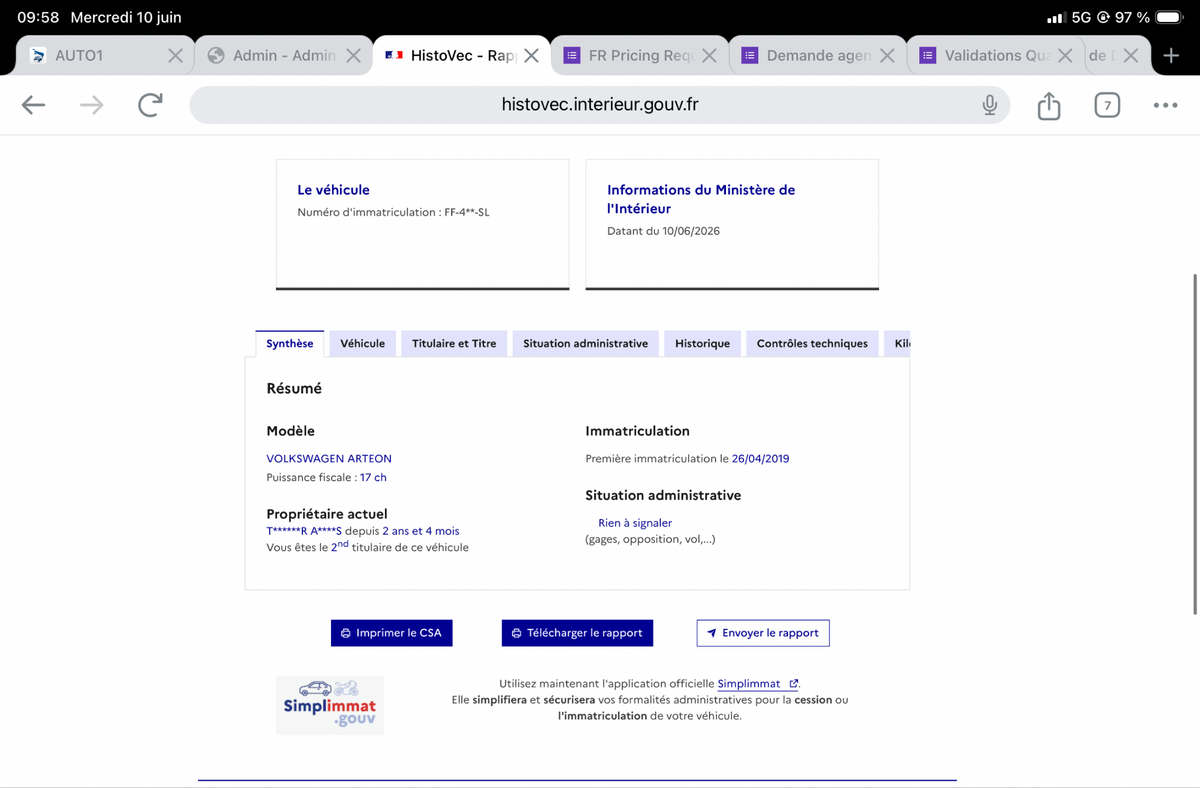
Task: Open the tab overview showing 7 tabs
Action: click(1107, 105)
